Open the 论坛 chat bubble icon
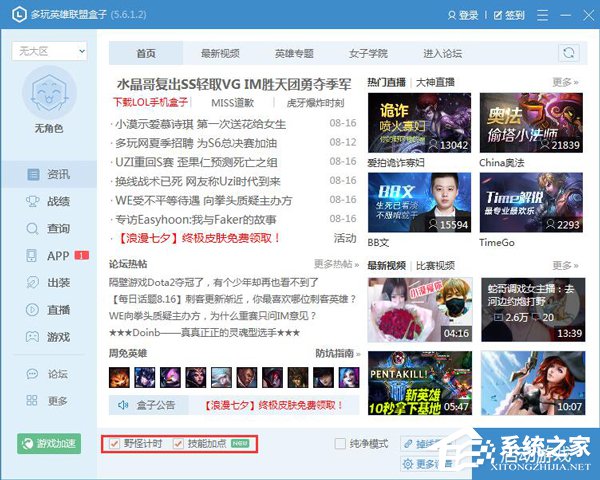Image resolution: width=600 pixels, height=480 pixels. point(32,374)
